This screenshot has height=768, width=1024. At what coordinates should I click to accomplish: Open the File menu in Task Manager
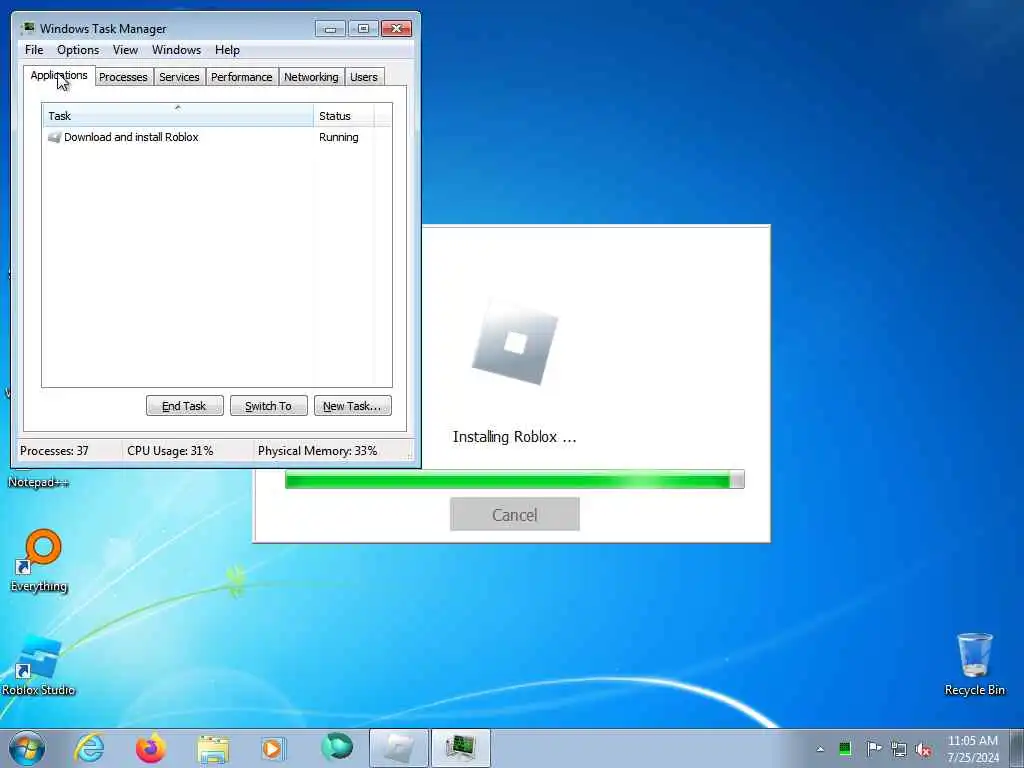(x=34, y=50)
